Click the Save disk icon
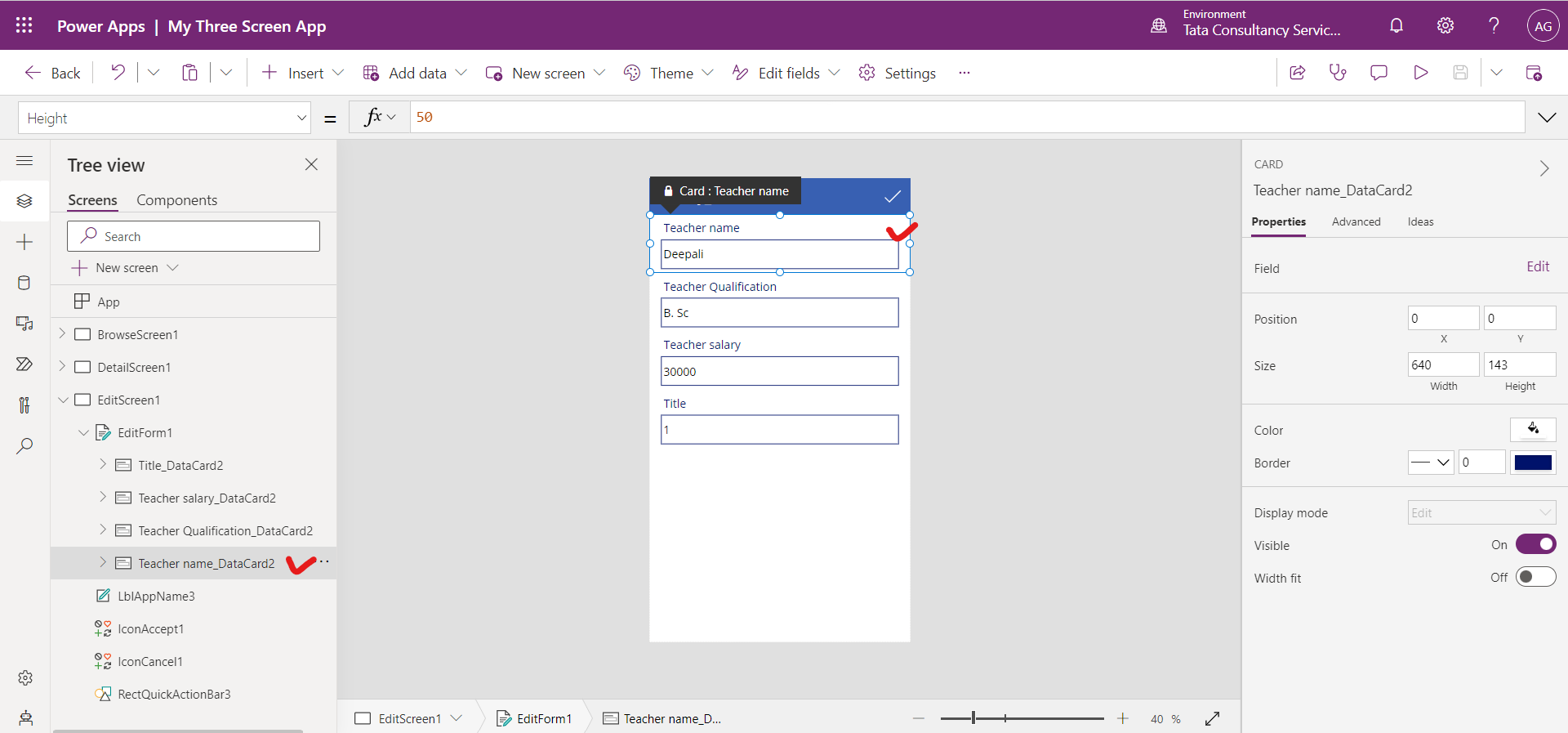The image size is (1568, 733). tap(1460, 73)
